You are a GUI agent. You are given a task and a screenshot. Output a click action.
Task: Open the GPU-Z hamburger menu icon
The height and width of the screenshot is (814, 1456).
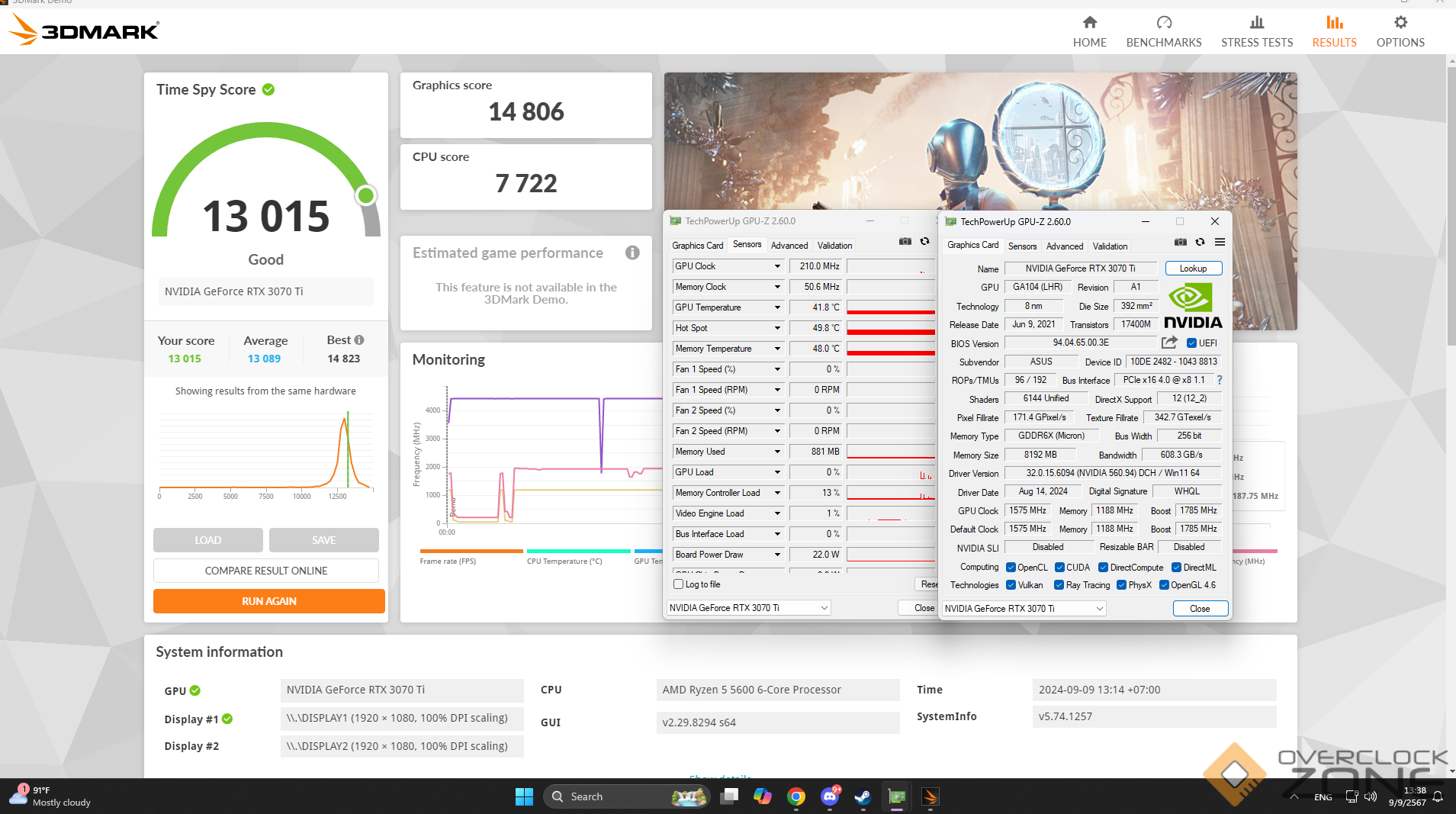(x=1220, y=243)
